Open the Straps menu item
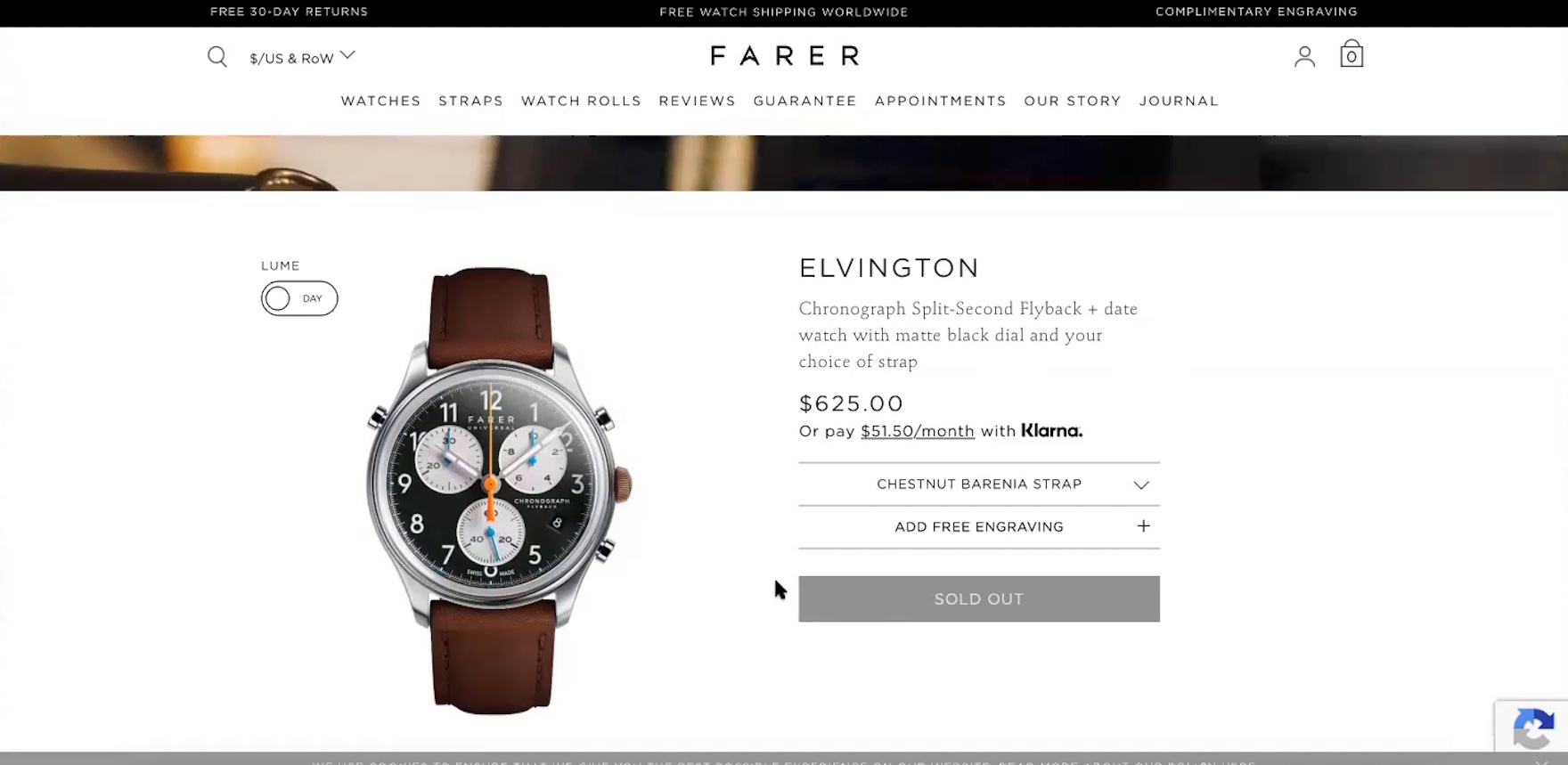The width and height of the screenshot is (1568, 765). pos(470,101)
